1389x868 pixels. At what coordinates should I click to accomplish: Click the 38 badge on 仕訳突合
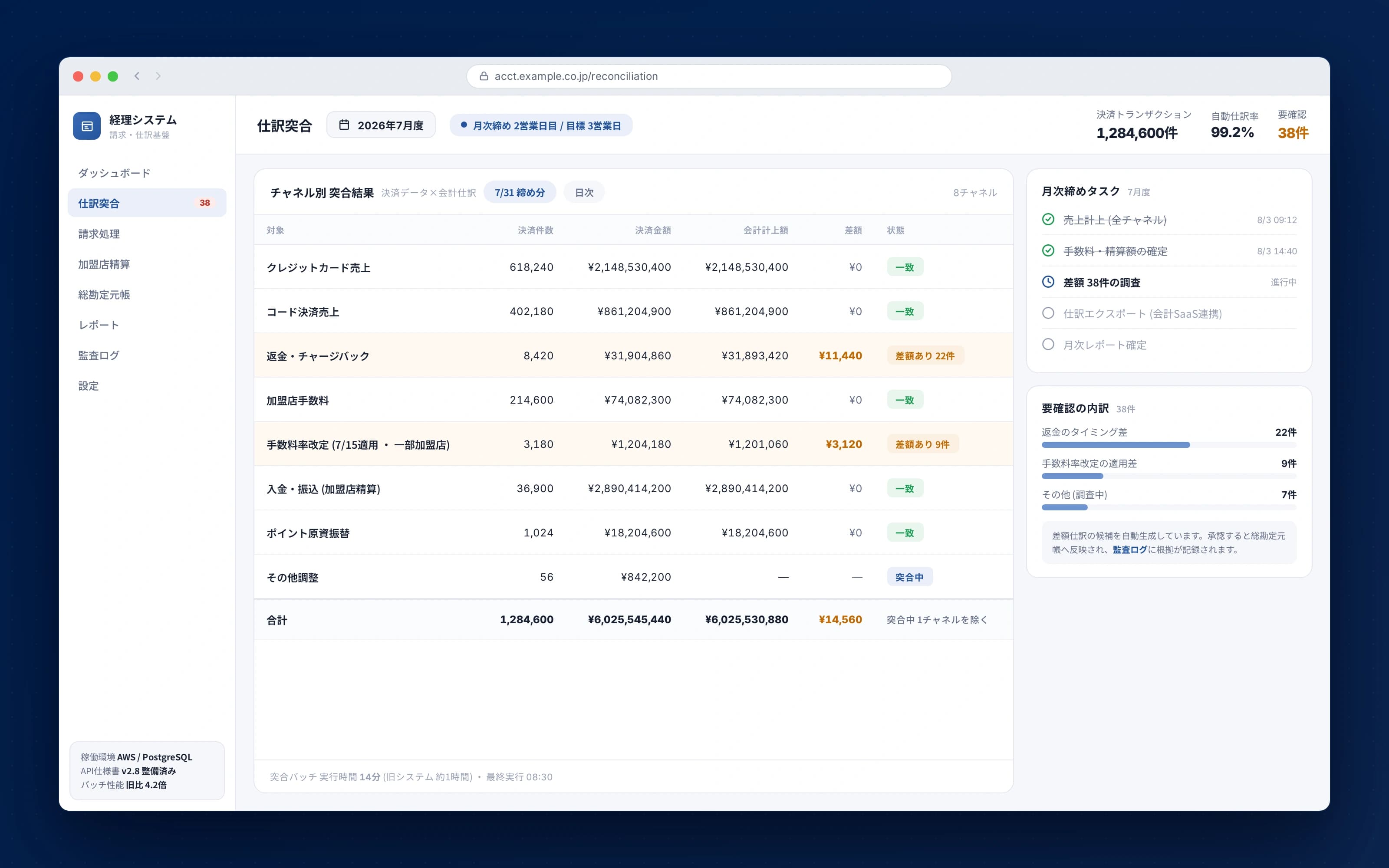[x=205, y=203]
